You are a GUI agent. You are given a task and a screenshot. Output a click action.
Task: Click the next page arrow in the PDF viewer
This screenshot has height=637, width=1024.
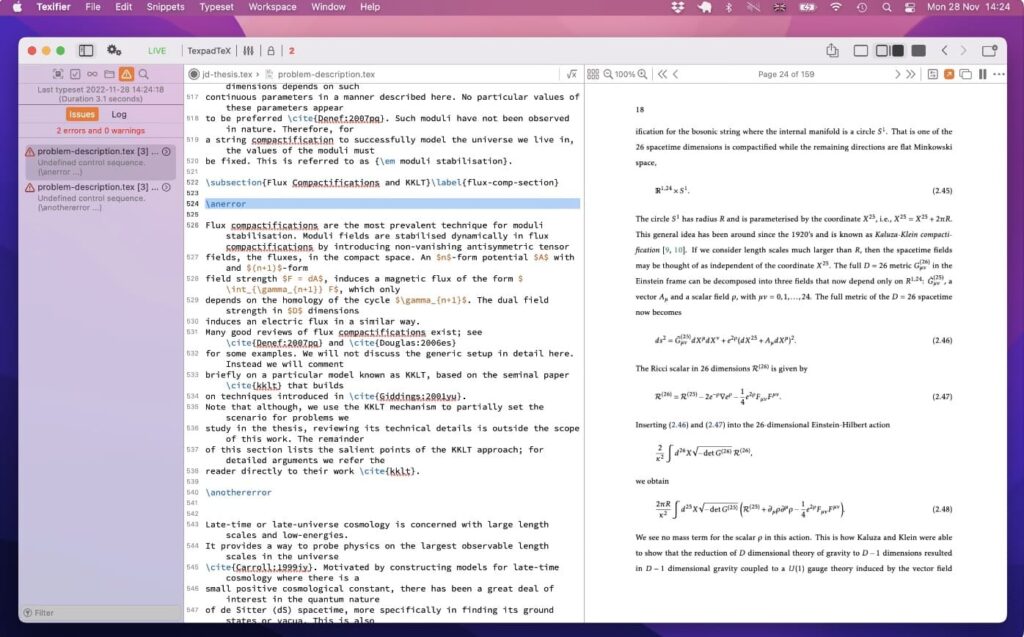click(900, 73)
